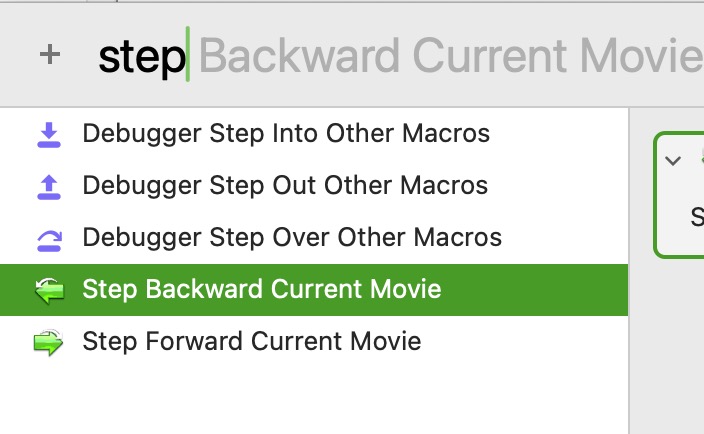Click the typed word "step" in search field
Viewport: 704px width, 434px height.
142,57
